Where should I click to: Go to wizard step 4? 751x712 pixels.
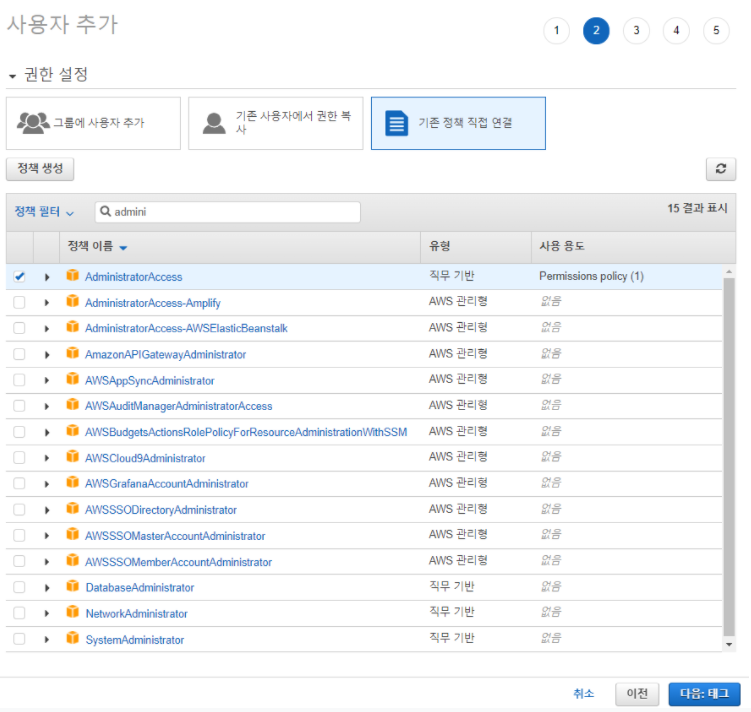tap(676, 31)
